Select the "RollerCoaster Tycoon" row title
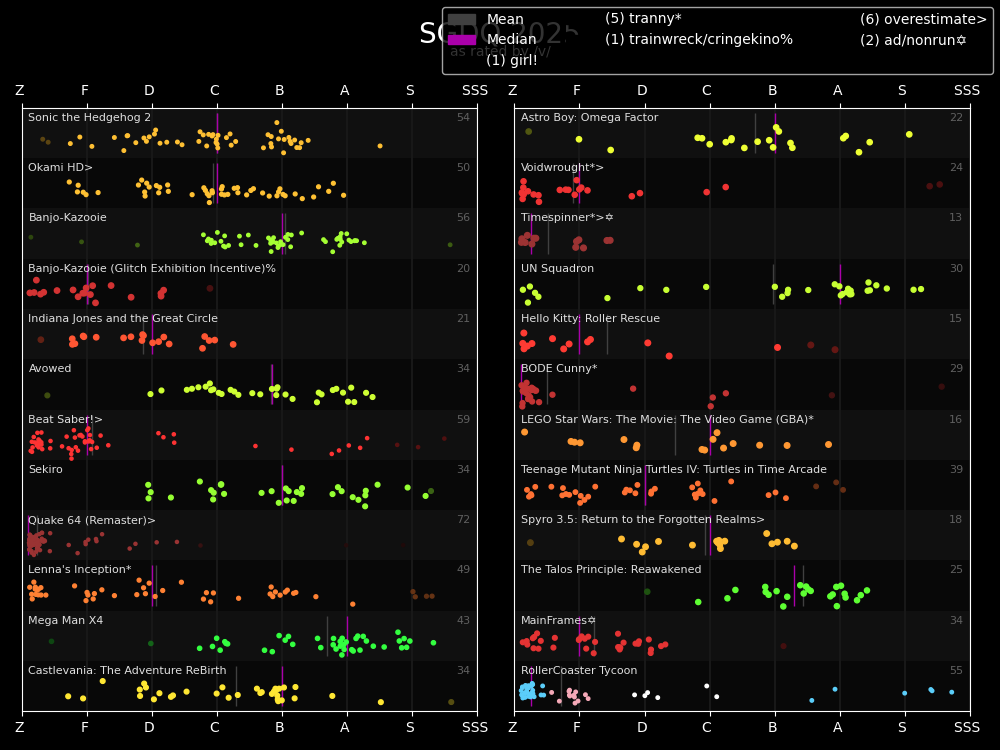Image resolution: width=1000 pixels, height=750 pixels. 579,670
